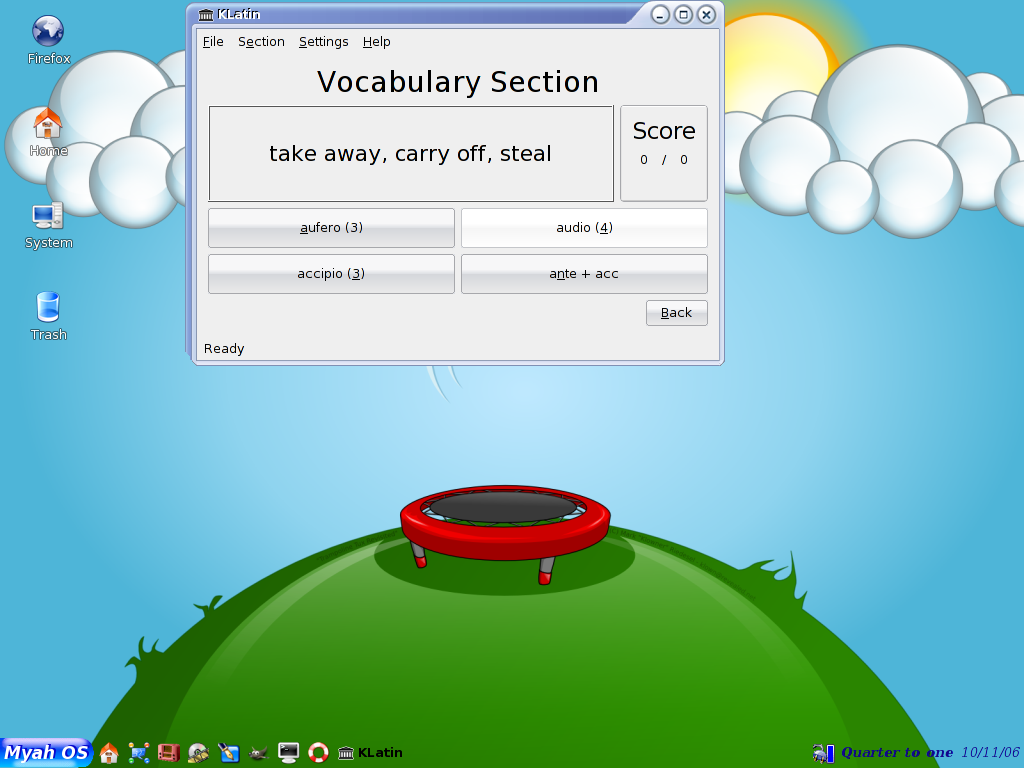
Task: Choose the answer ante + acc
Action: pyautogui.click(x=584, y=274)
